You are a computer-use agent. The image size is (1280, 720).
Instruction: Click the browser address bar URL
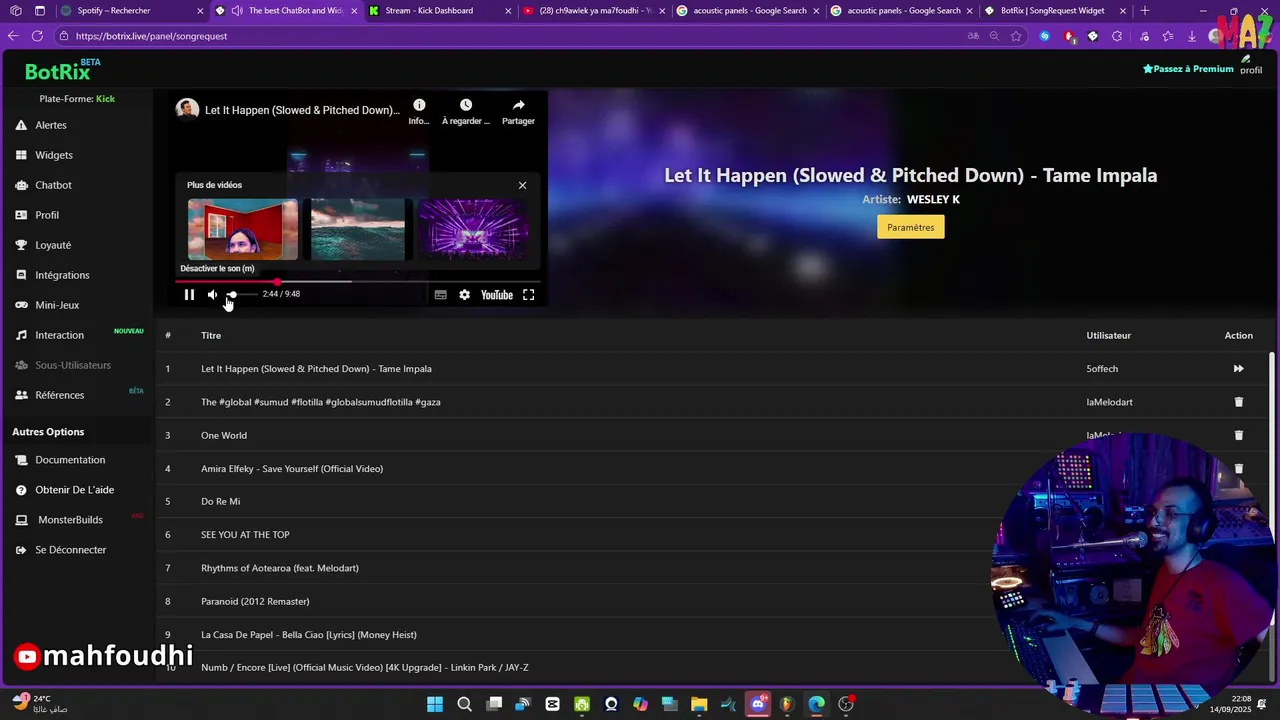[x=151, y=36]
